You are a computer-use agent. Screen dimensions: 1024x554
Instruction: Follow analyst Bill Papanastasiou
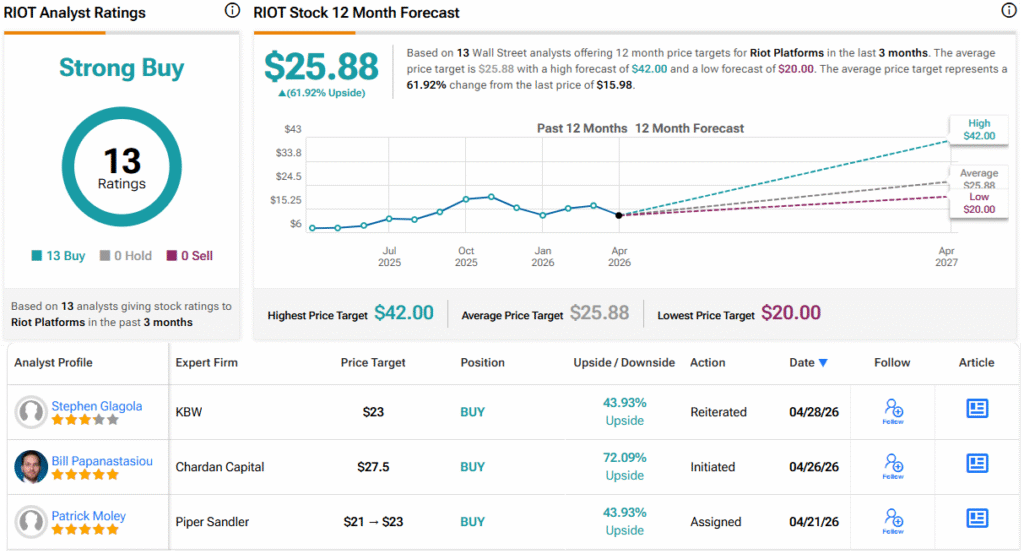click(x=893, y=466)
